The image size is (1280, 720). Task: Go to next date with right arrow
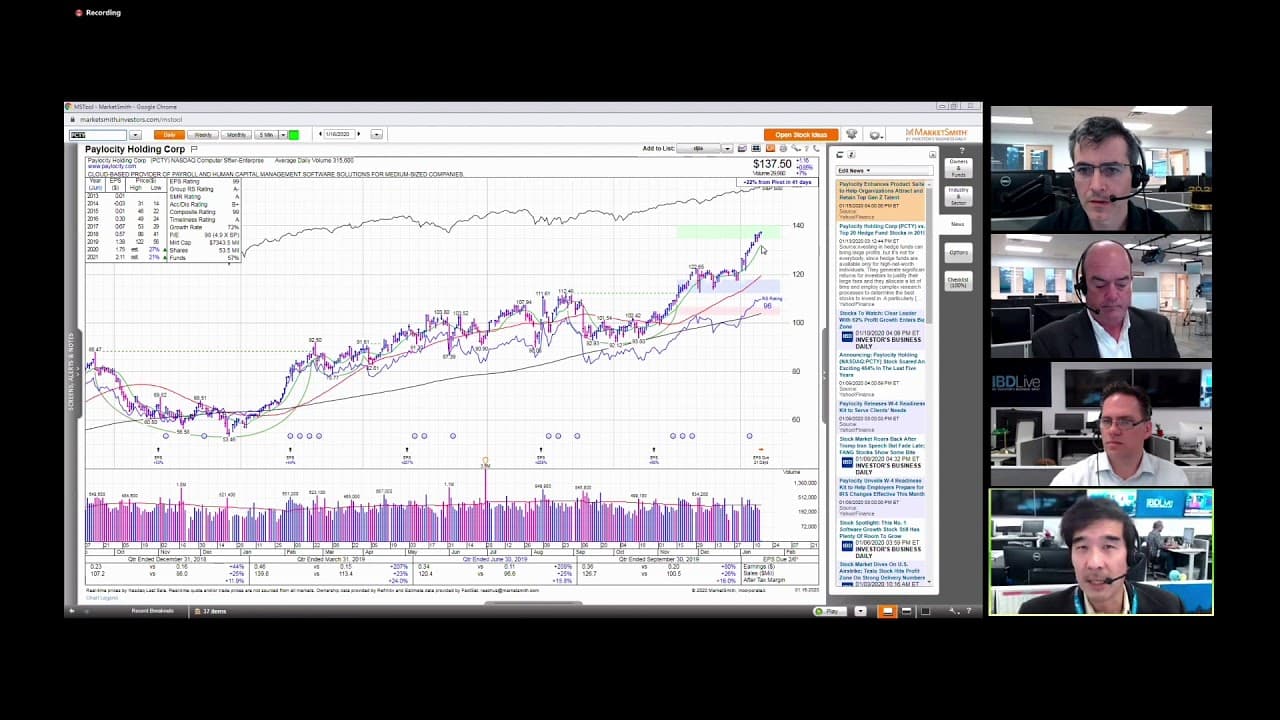pyautogui.click(x=358, y=134)
